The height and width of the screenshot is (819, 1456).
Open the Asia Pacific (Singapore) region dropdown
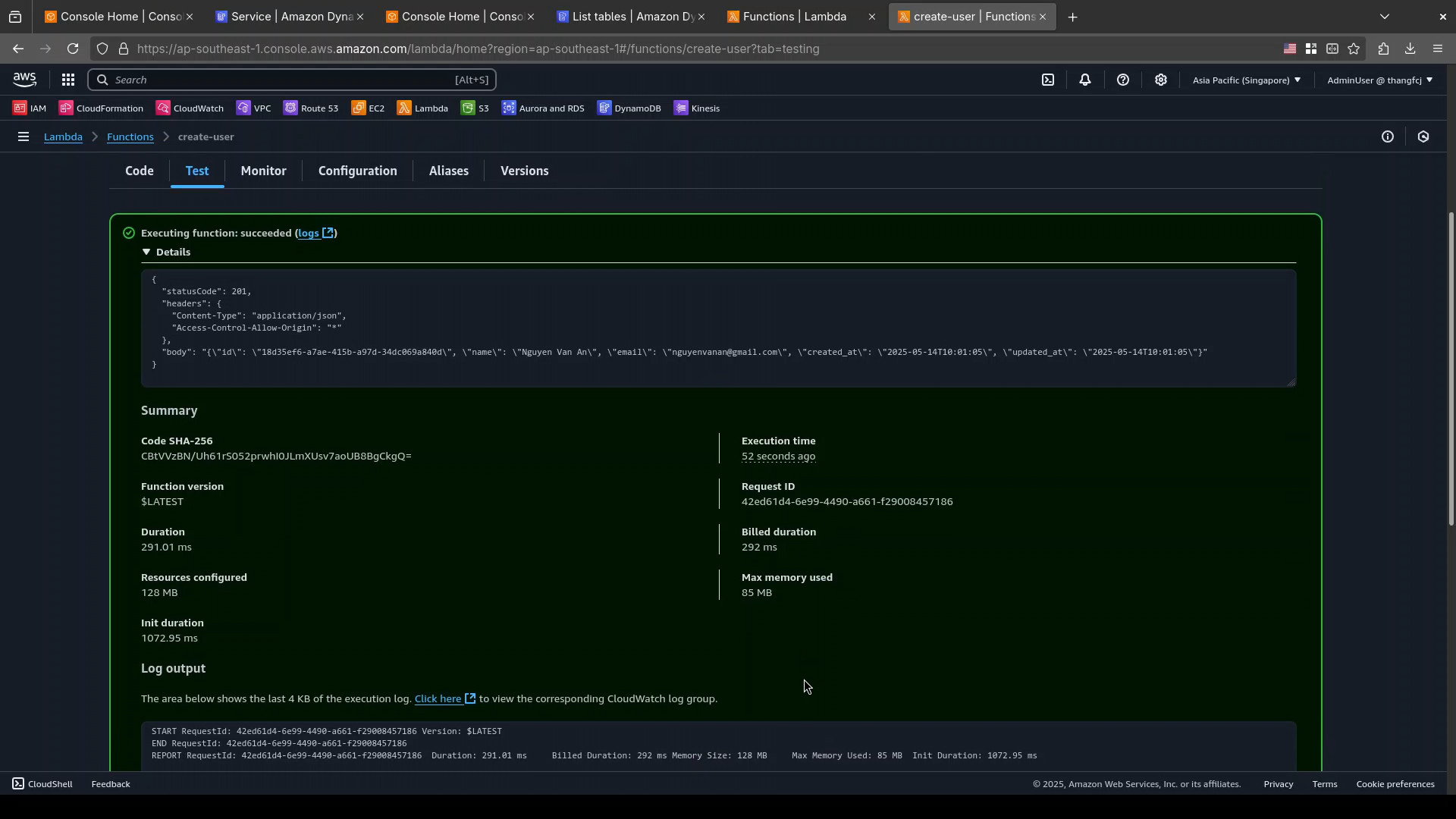(1247, 80)
